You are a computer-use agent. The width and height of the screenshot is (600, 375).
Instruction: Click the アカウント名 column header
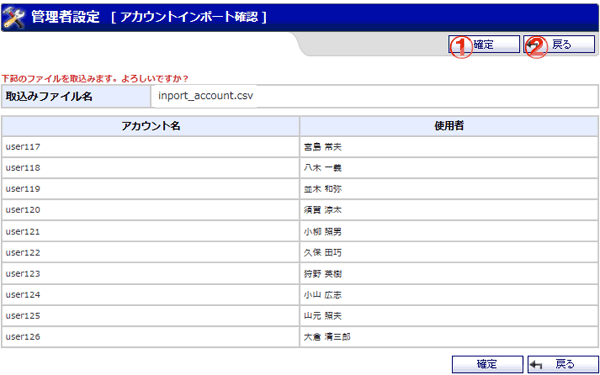[151, 126]
